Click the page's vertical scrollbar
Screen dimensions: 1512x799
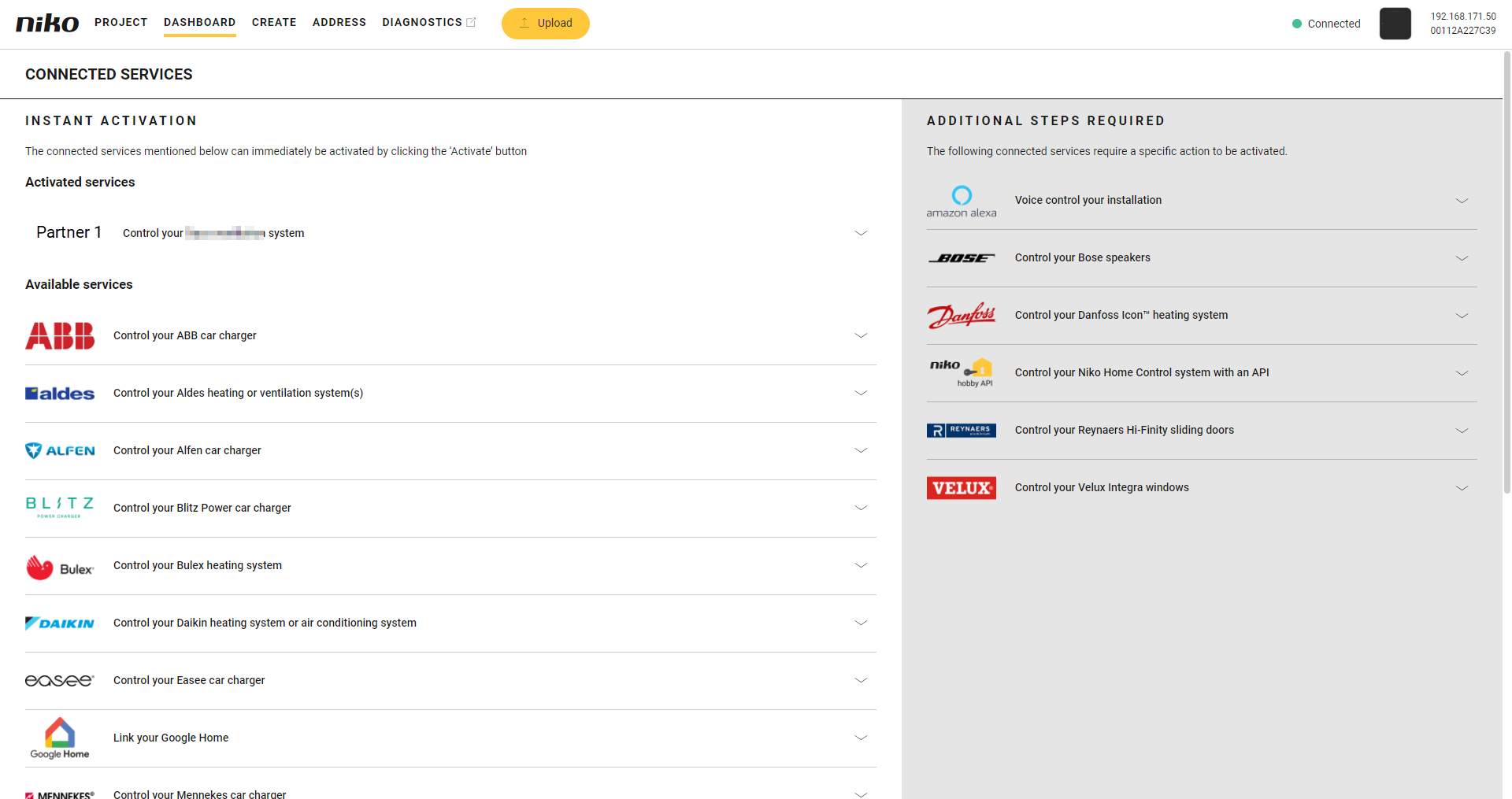(x=1507, y=272)
